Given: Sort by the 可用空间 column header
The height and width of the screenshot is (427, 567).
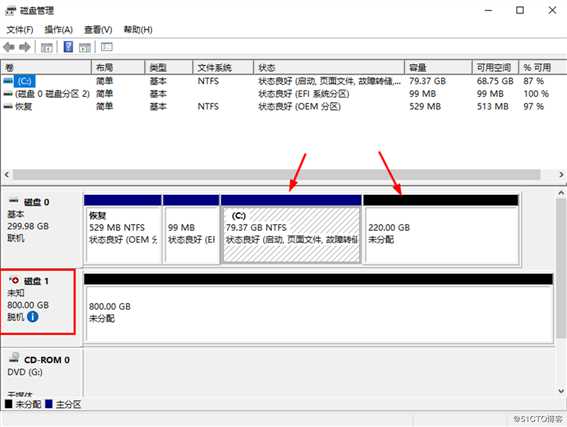Looking at the screenshot, I should [495, 68].
